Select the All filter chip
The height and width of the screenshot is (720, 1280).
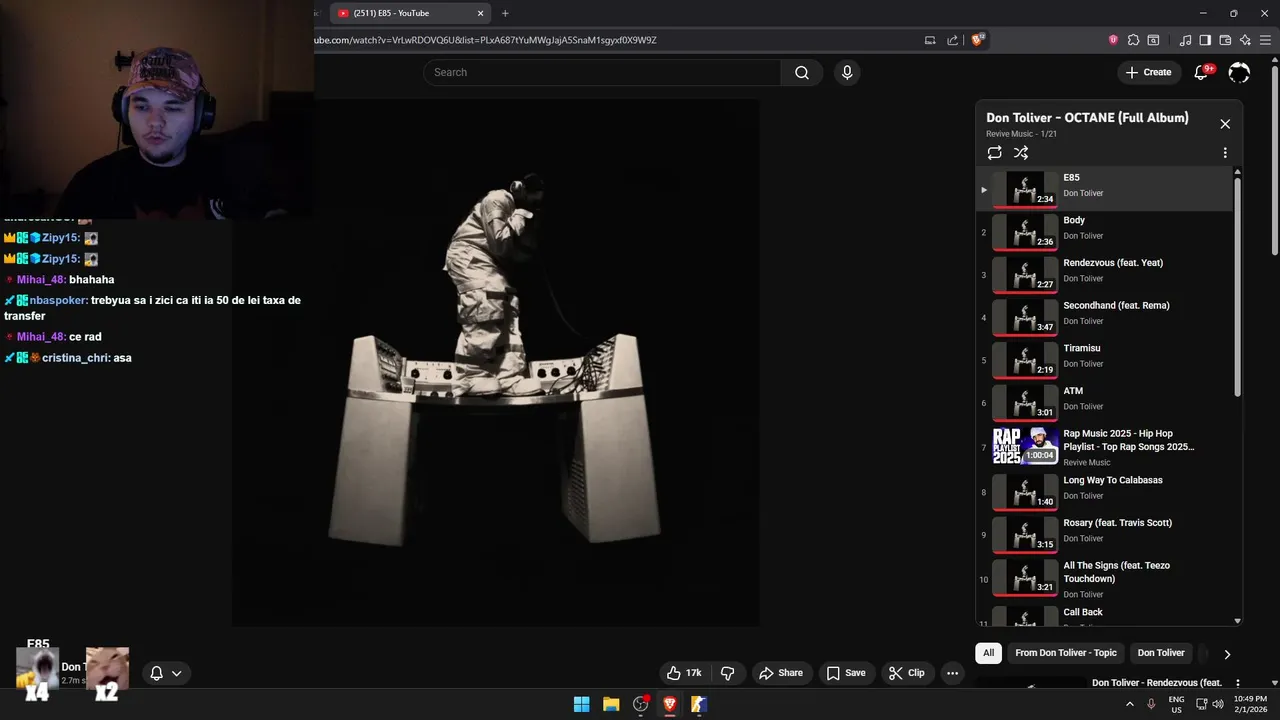coord(988,653)
